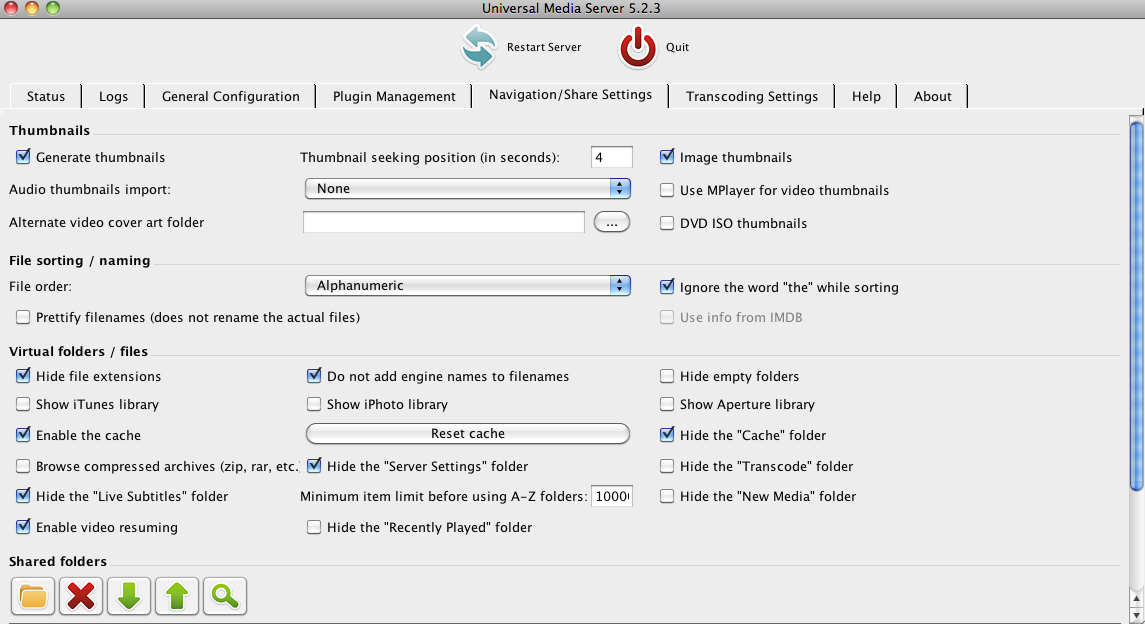Image resolution: width=1145 pixels, height=624 pixels.
Task: Switch to the Status tab
Action: coord(46,96)
